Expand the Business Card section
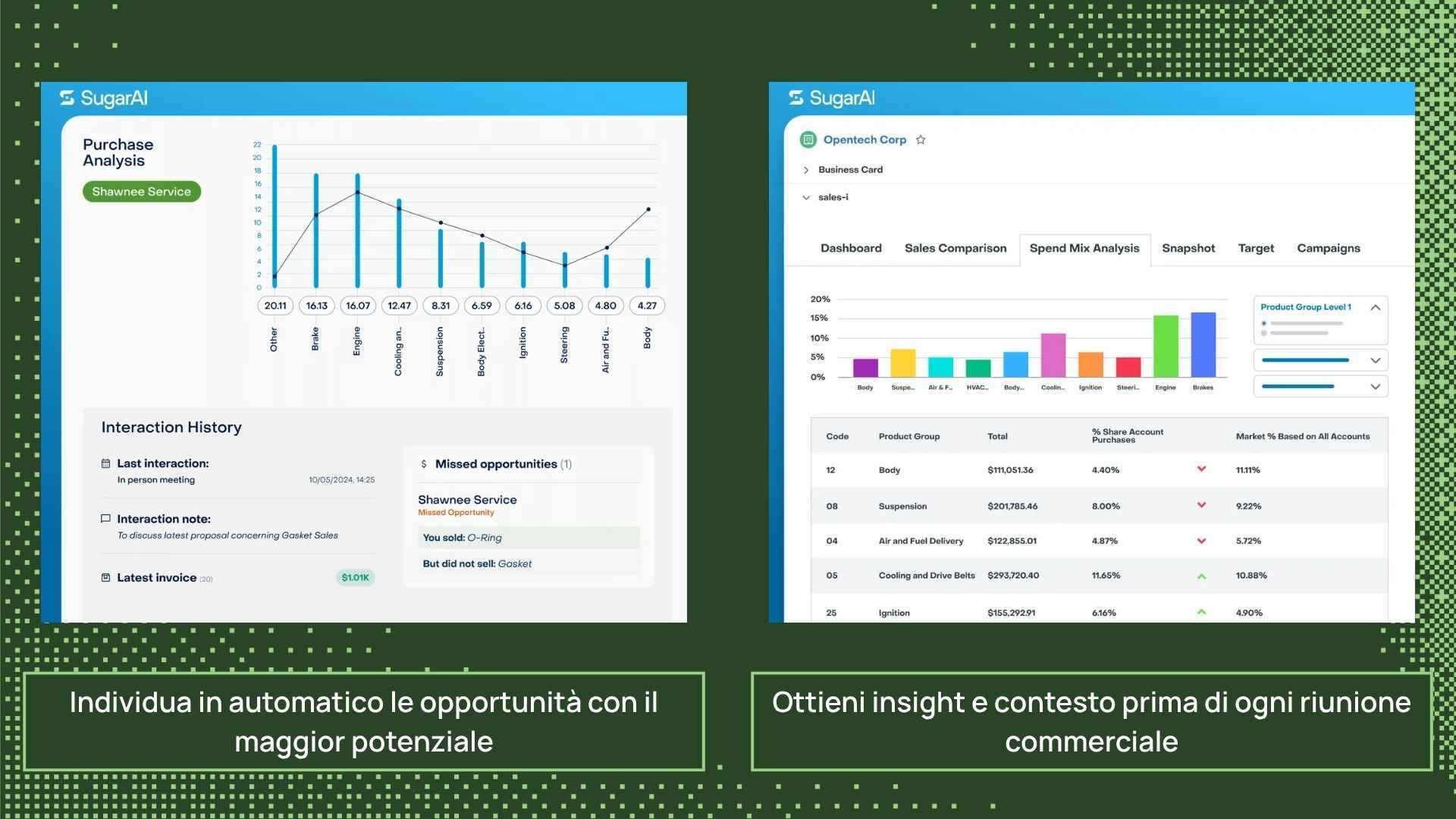This screenshot has width=1456, height=819. pos(806,170)
